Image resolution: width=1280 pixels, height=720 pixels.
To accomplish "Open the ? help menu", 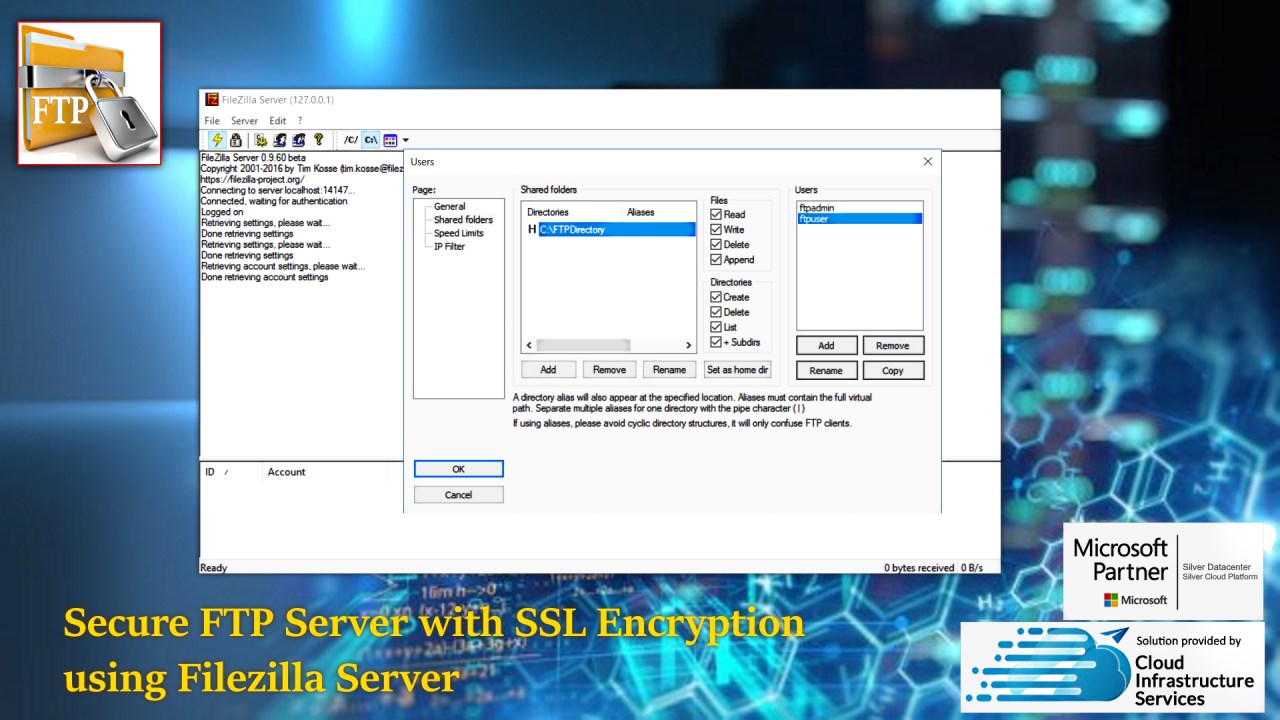I will 300,121.
